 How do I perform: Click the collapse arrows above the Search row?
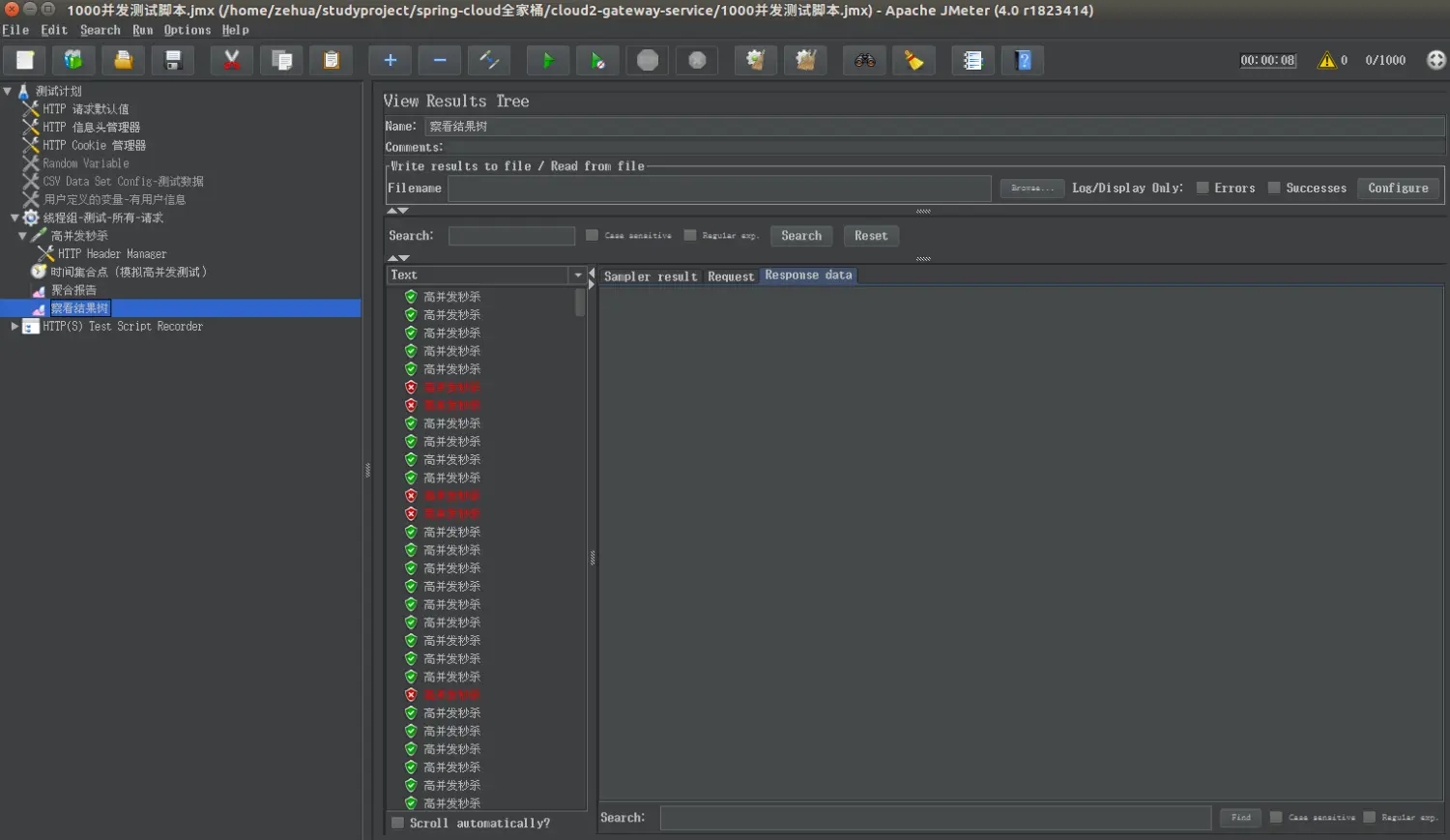pyautogui.click(x=397, y=211)
